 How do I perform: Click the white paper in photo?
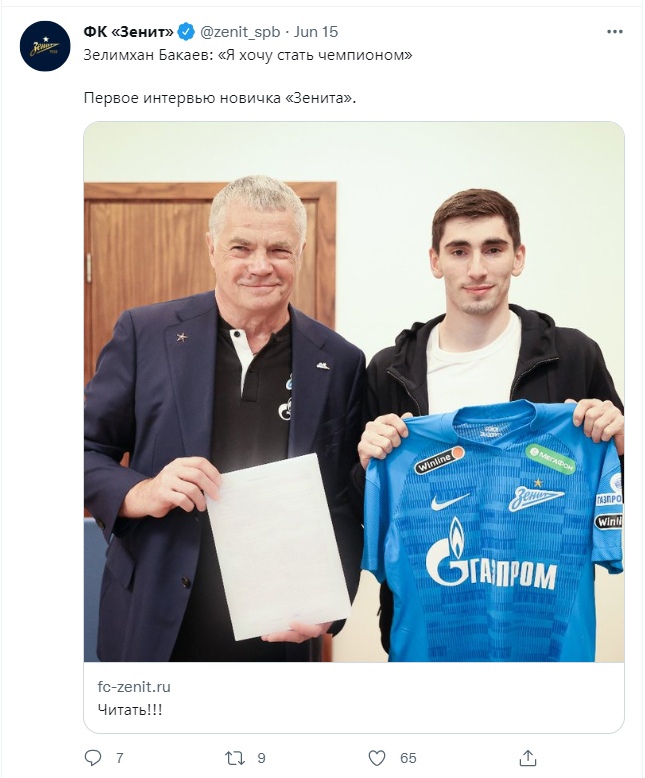click(278, 546)
